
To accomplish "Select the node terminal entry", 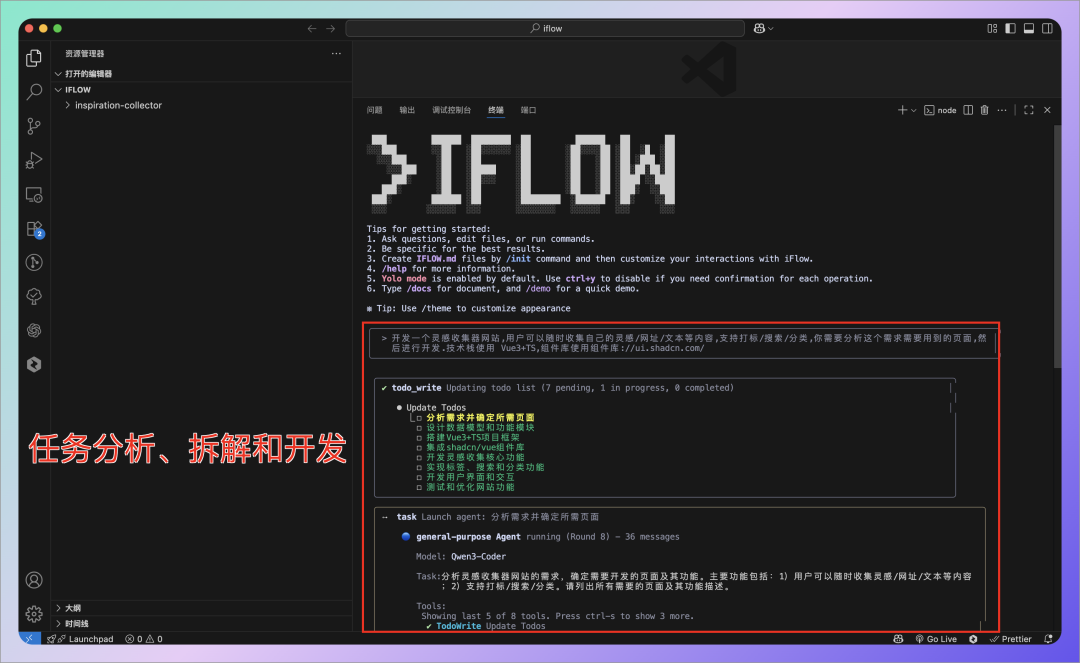I will [x=940, y=110].
